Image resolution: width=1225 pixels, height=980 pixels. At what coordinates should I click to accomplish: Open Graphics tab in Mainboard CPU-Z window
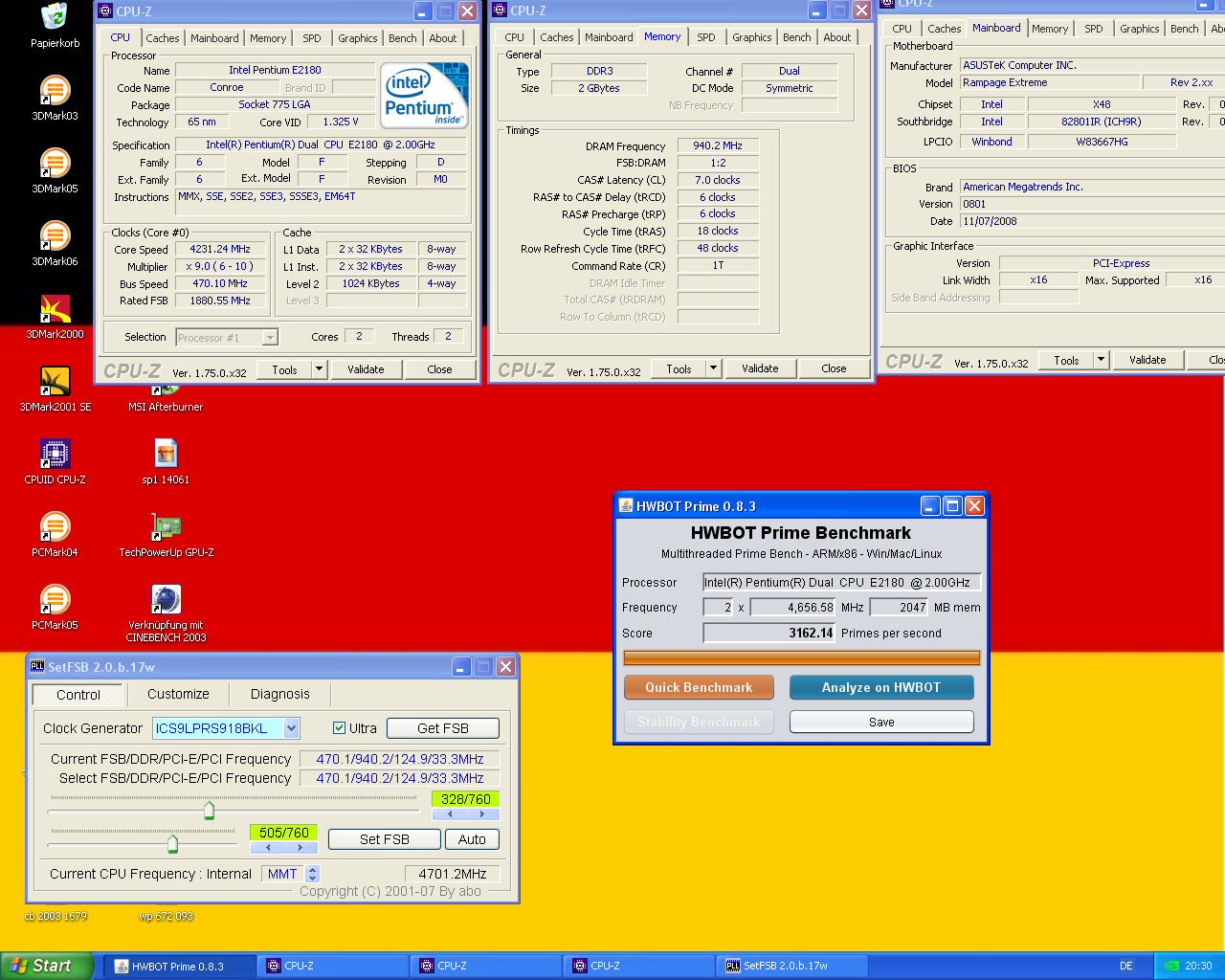pyautogui.click(x=1140, y=29)
